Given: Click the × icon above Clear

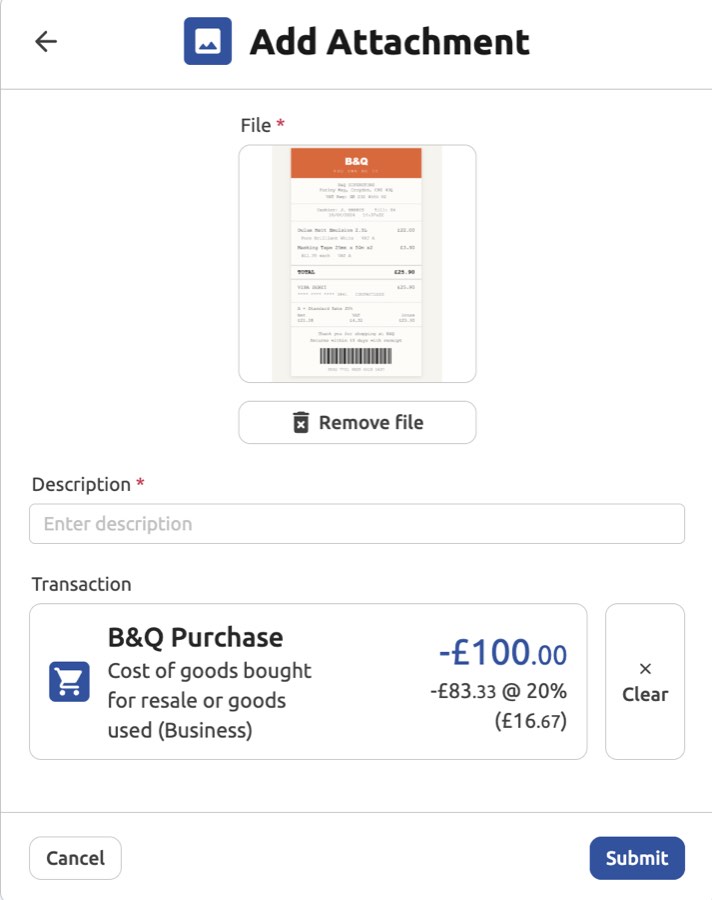Looking at the screenshot, I should (x=645, y=669).
